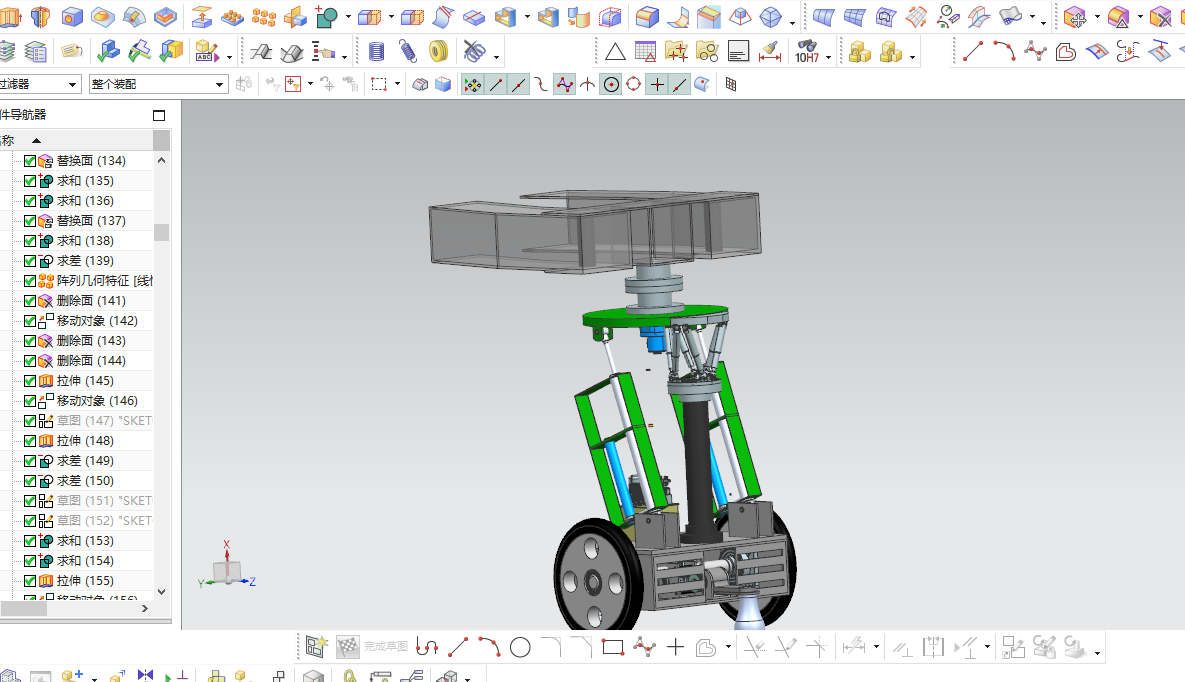Toggle the Quadrant Point snap option
1185x682 pixels.
[633, 85]
